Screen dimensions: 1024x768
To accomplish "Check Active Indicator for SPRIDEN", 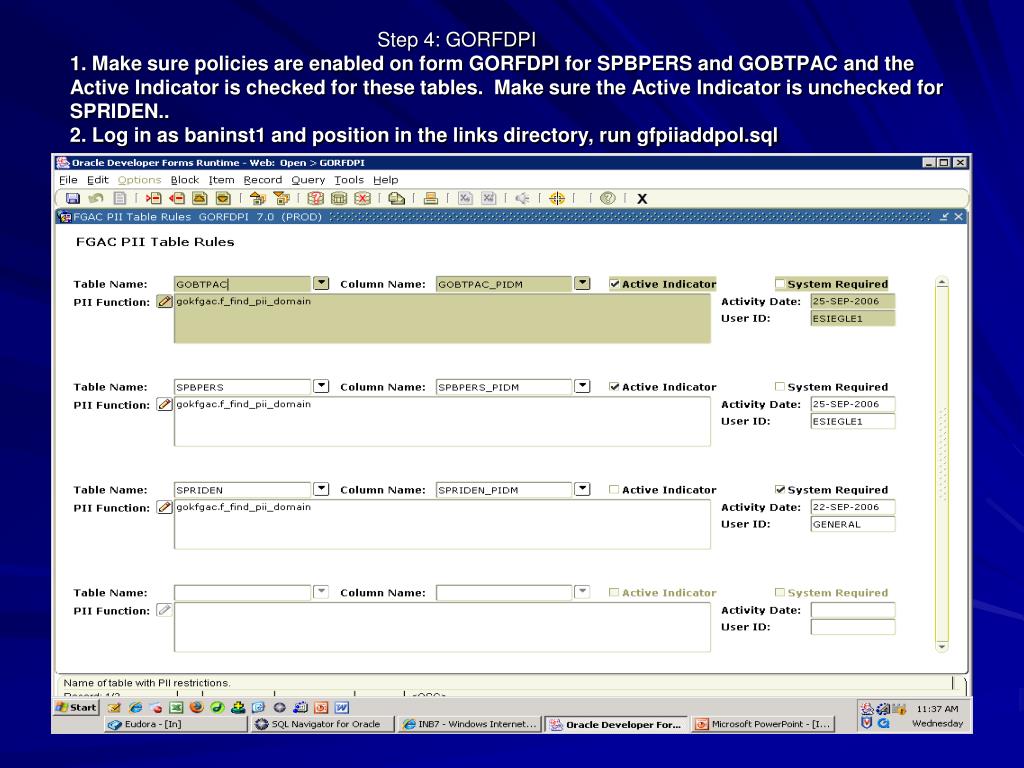I will pos(614,489).
